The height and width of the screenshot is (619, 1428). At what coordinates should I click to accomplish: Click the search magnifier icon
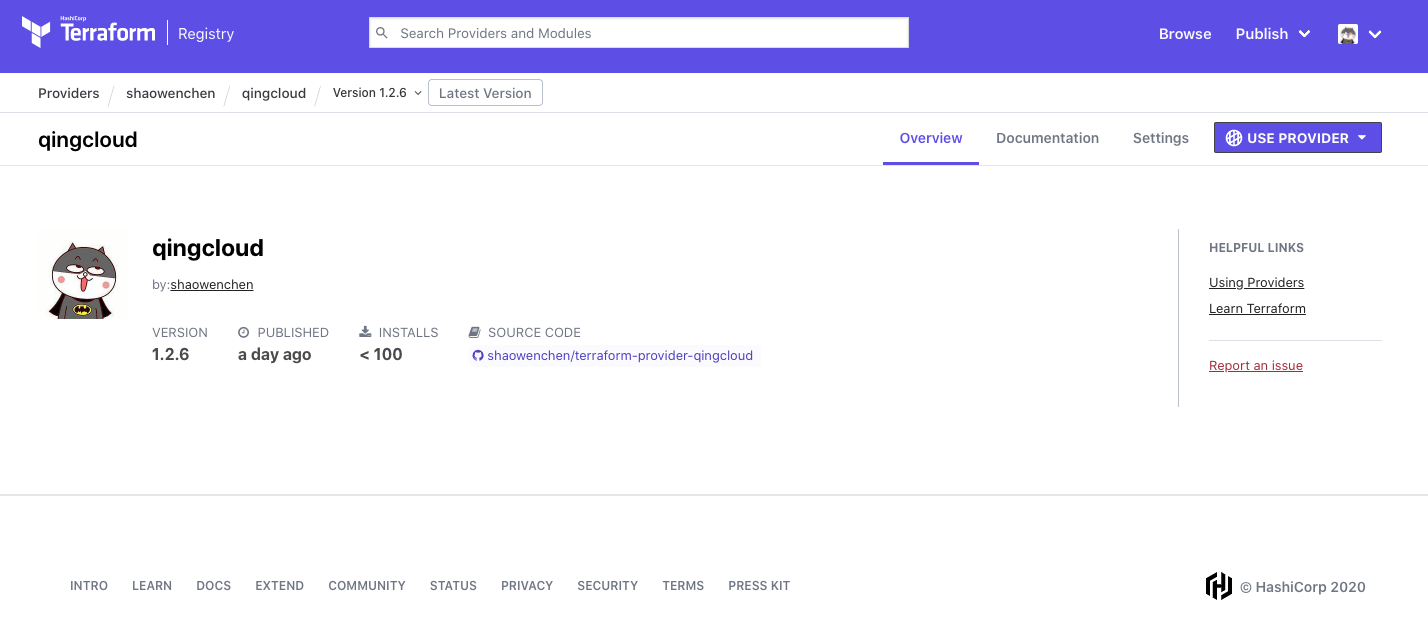[382, 33]
